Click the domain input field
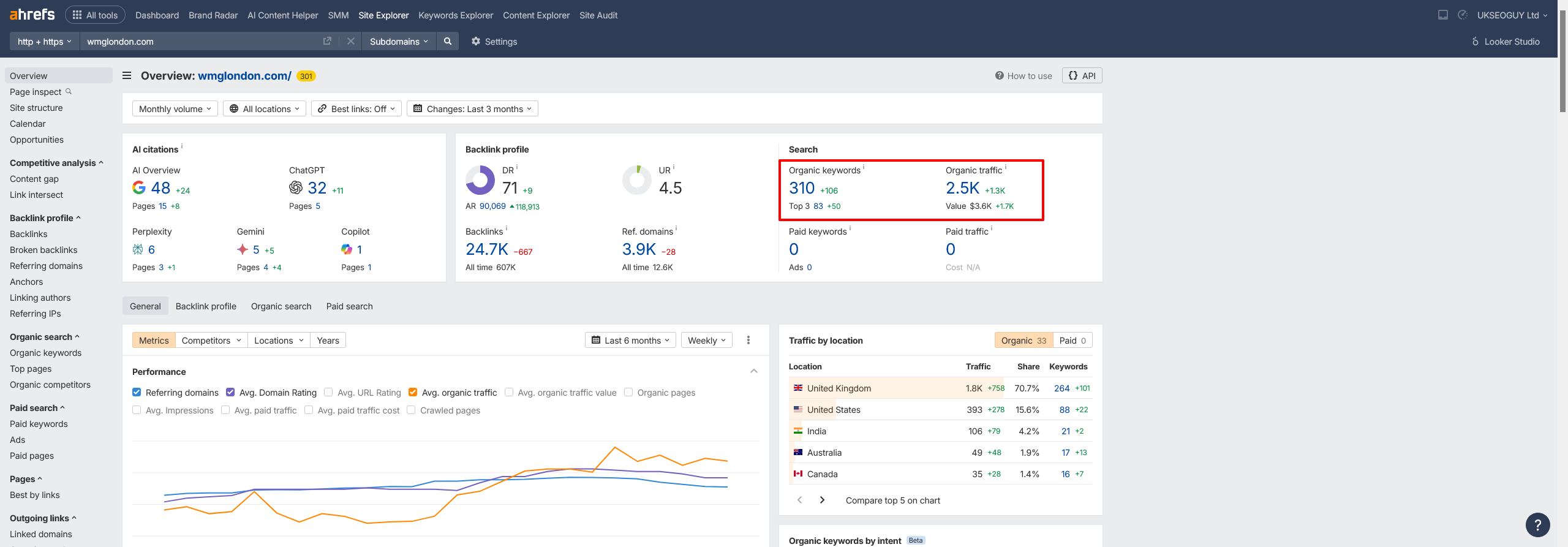Screen dimensions: 1568x547 point(202,41)
